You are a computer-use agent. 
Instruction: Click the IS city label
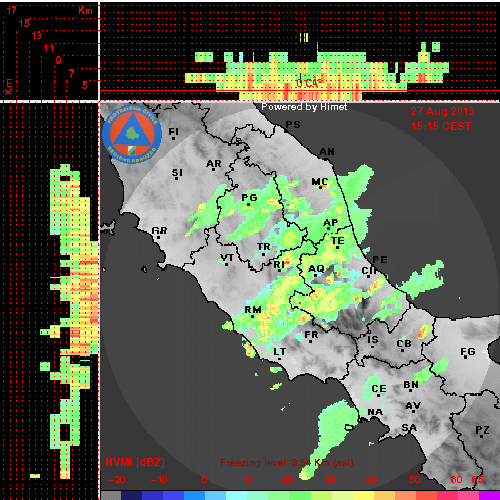(x=373, y=340)
